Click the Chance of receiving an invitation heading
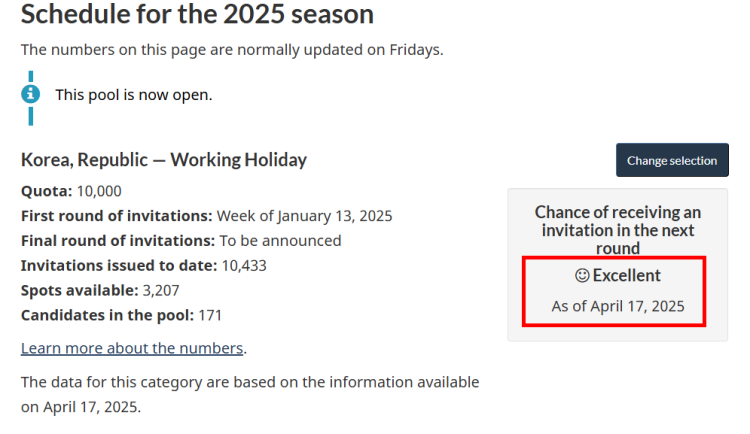Screen dimensions: 750x434 [x=618, y=230]
